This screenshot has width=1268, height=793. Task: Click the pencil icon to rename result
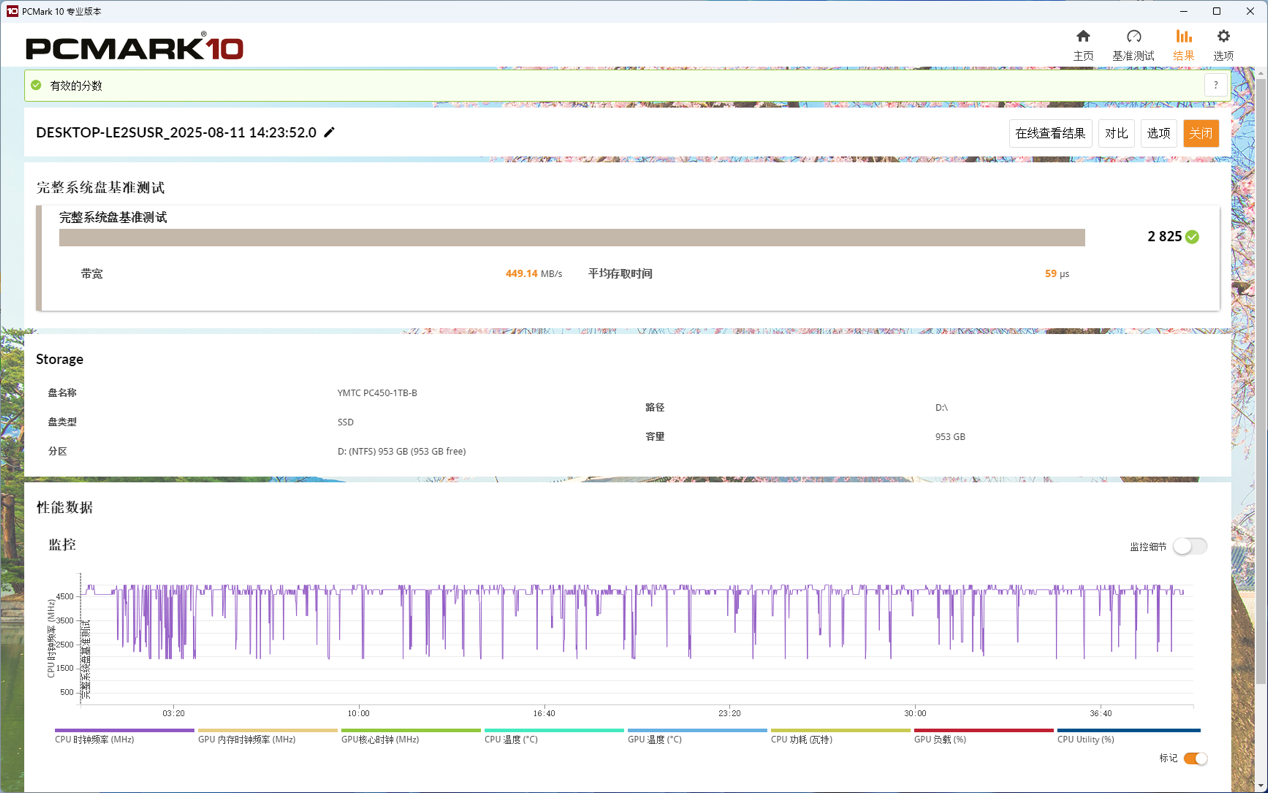(330, 132)
